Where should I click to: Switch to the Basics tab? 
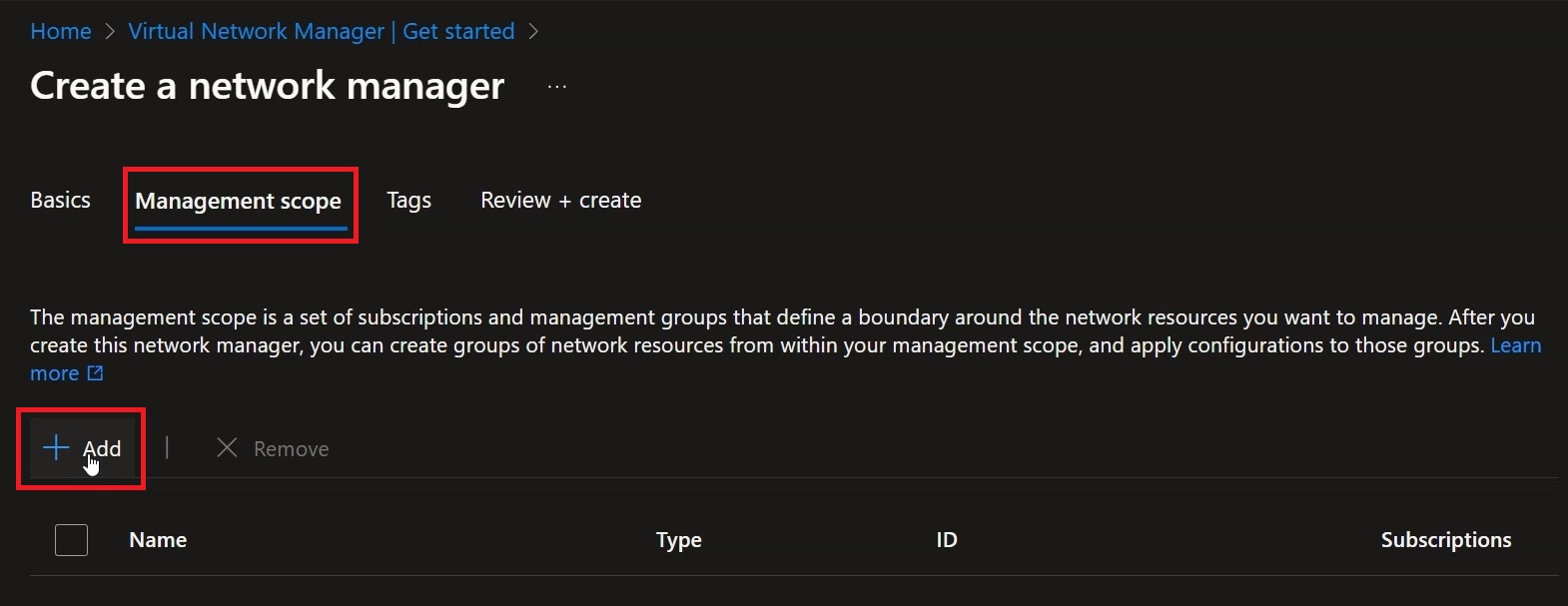click(x=60, y=200)
